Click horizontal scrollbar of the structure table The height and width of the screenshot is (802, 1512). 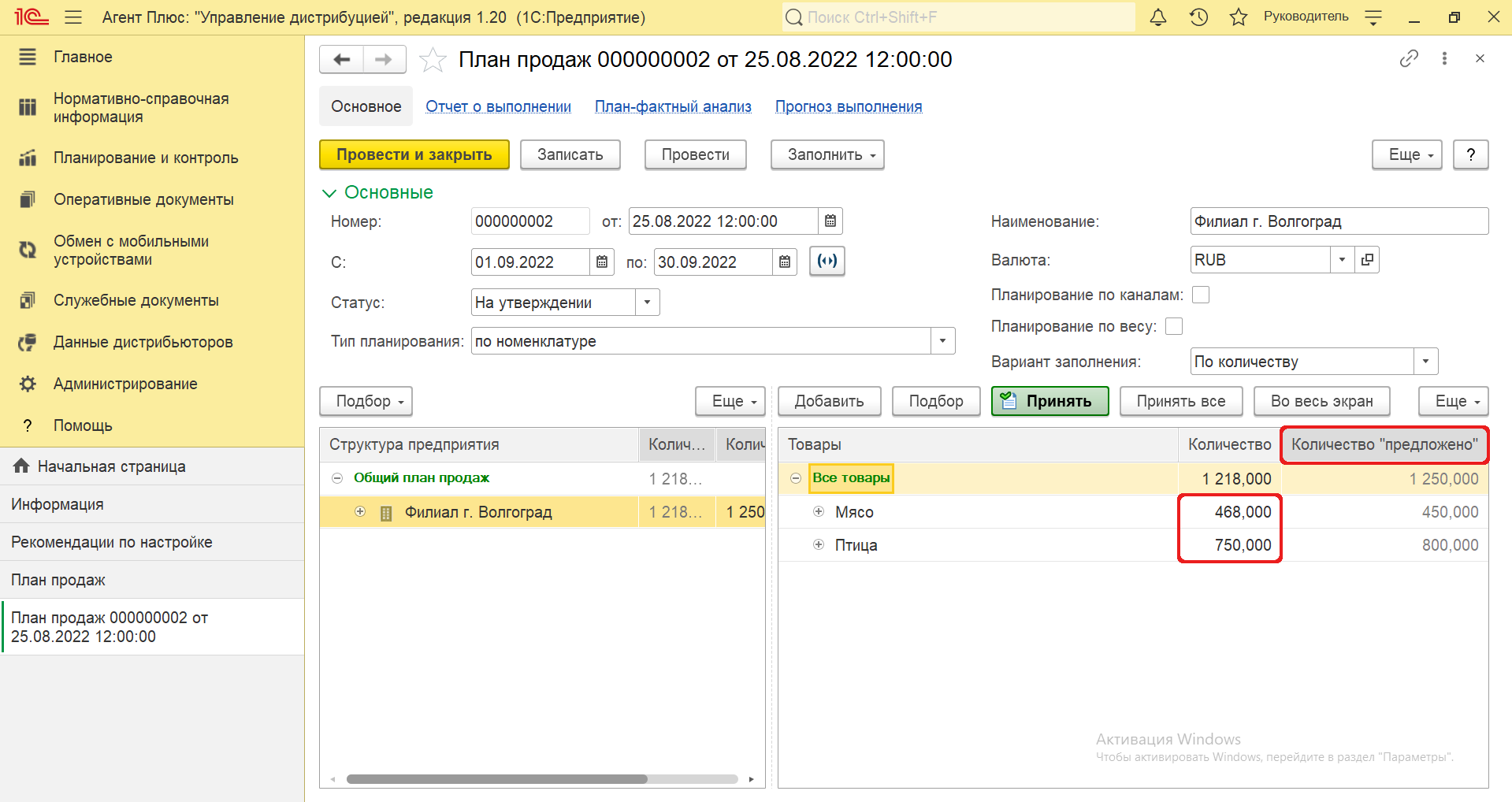click(496, 779)
